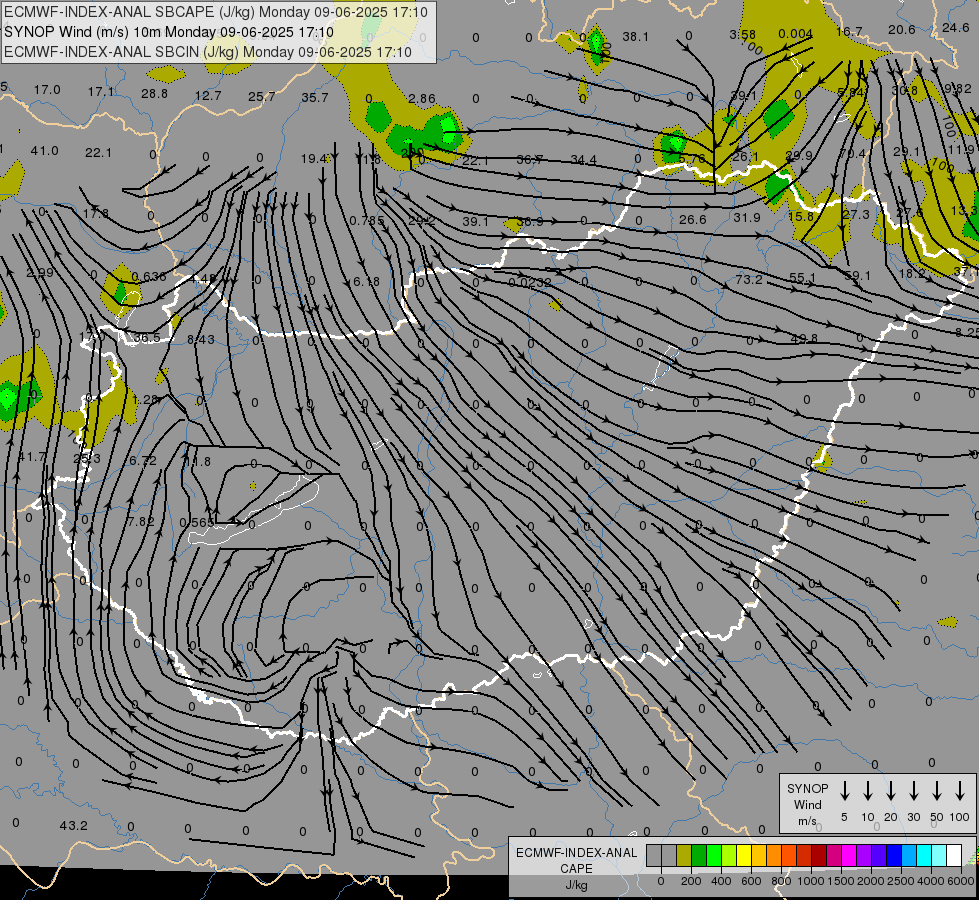Screen dimensions: 979x900
Task: Click the '600' CAPE legend tick label
Action: (751, 881)
